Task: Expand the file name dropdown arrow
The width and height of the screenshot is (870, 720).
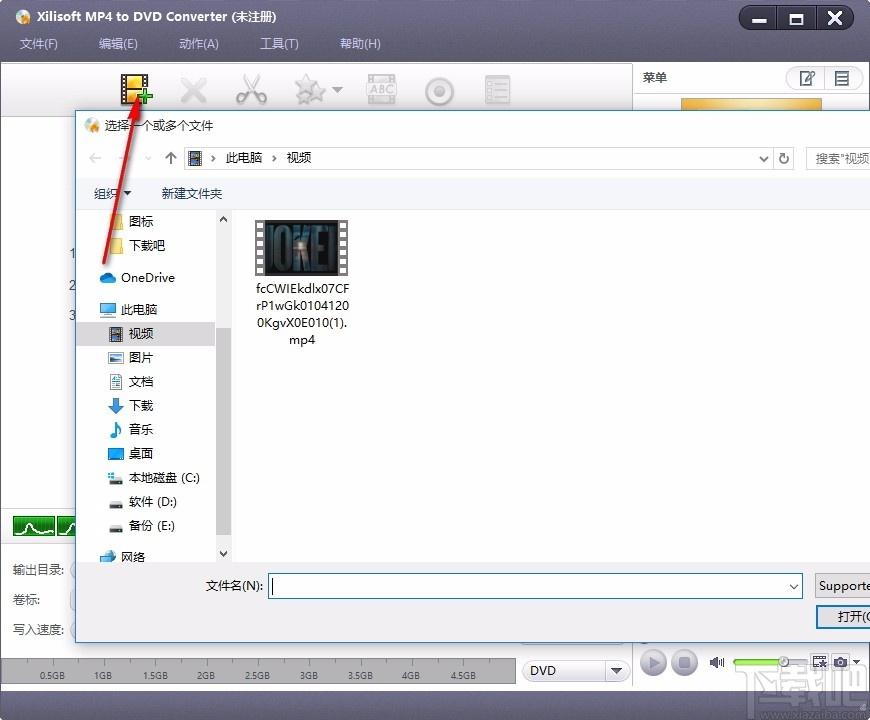Action: tap(793, 586)
